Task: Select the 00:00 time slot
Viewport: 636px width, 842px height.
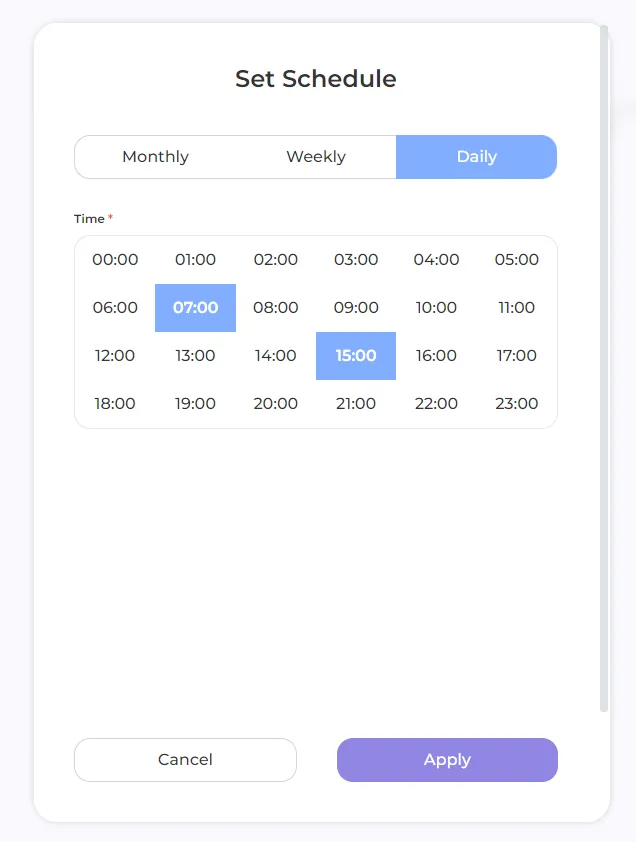Action: pyautogui.click(x=115, y=260)
